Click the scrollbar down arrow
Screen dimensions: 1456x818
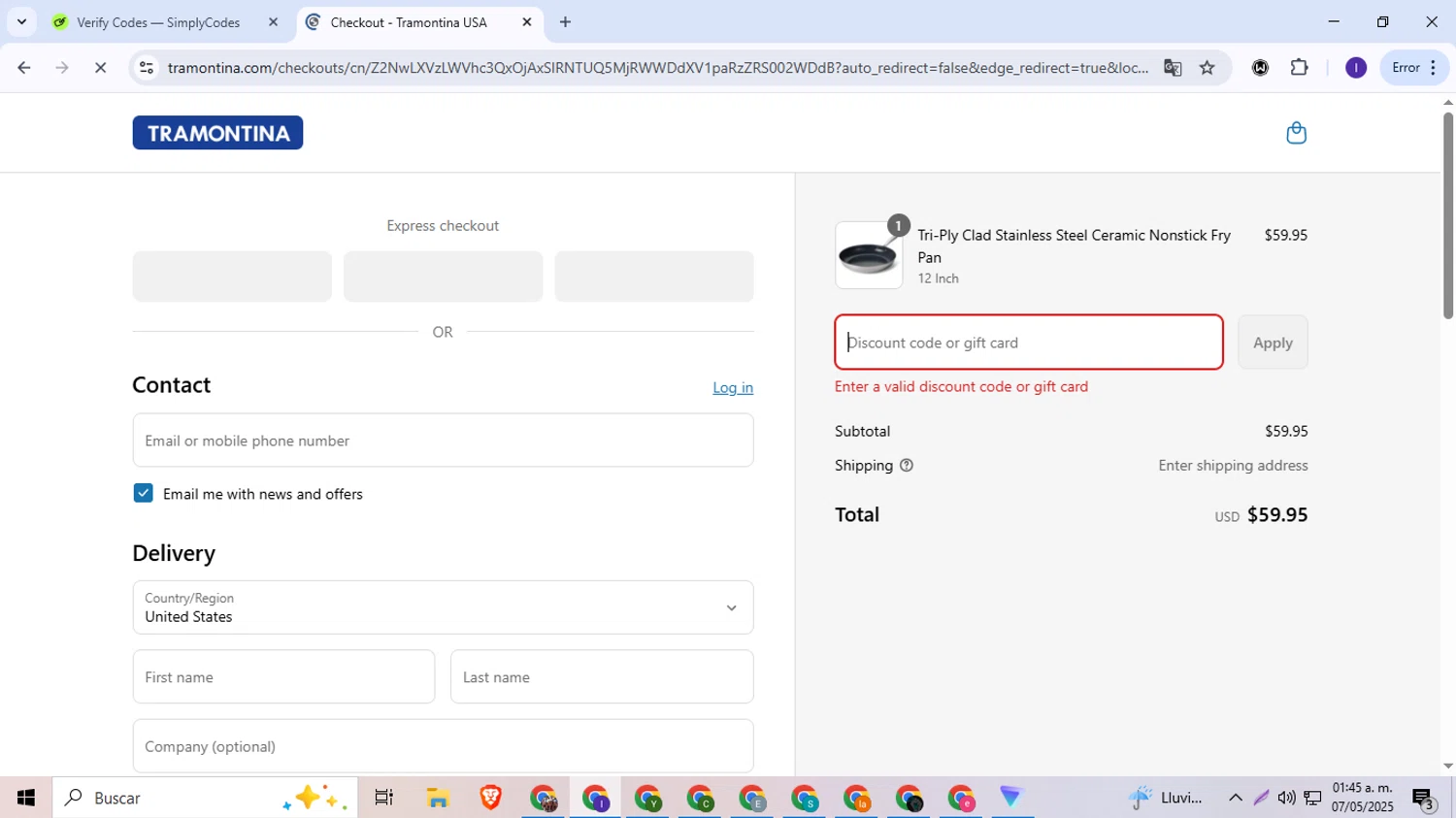pos(1448,767)
